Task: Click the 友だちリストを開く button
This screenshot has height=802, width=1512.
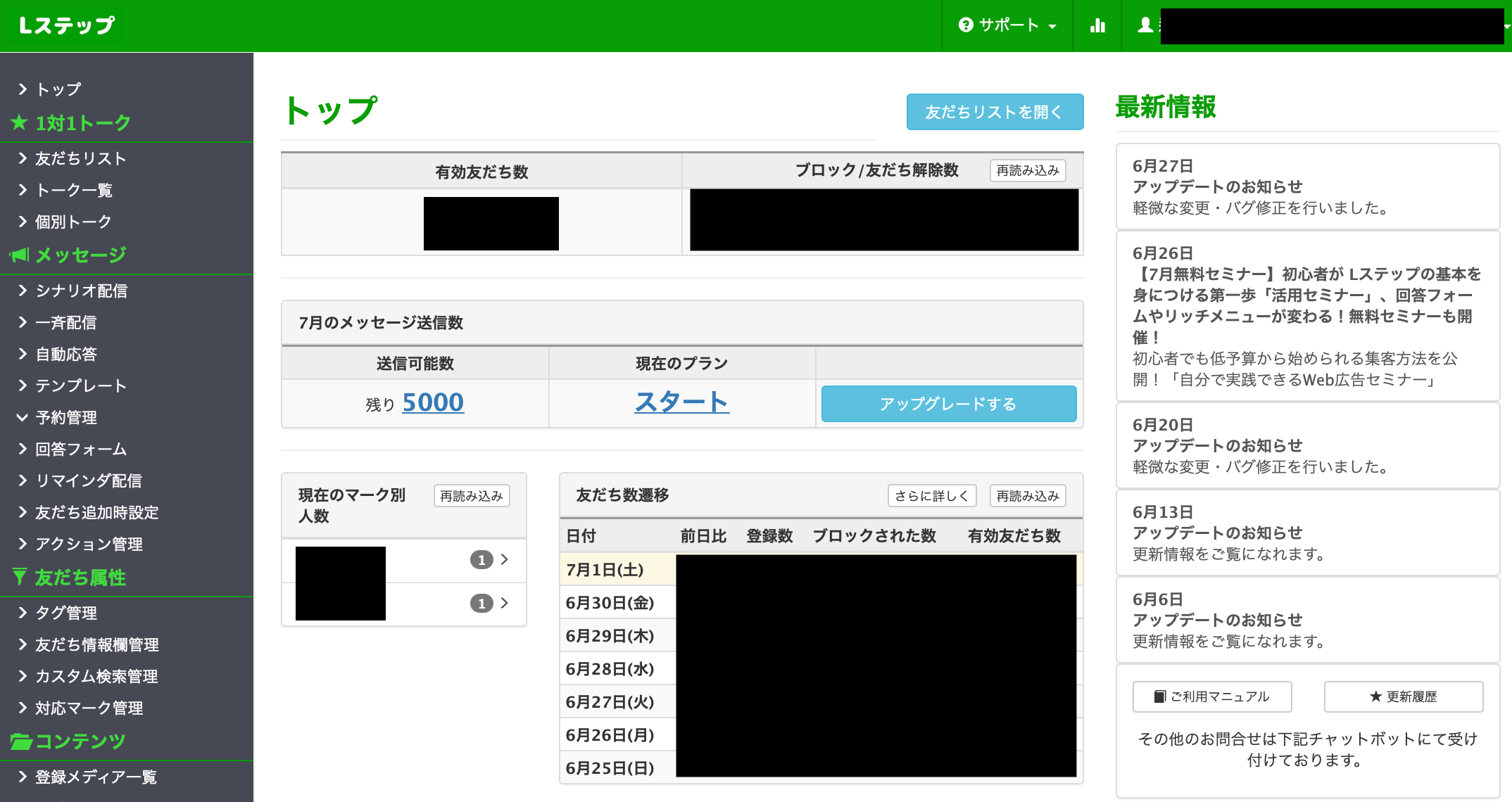Action: coord(995,112)
